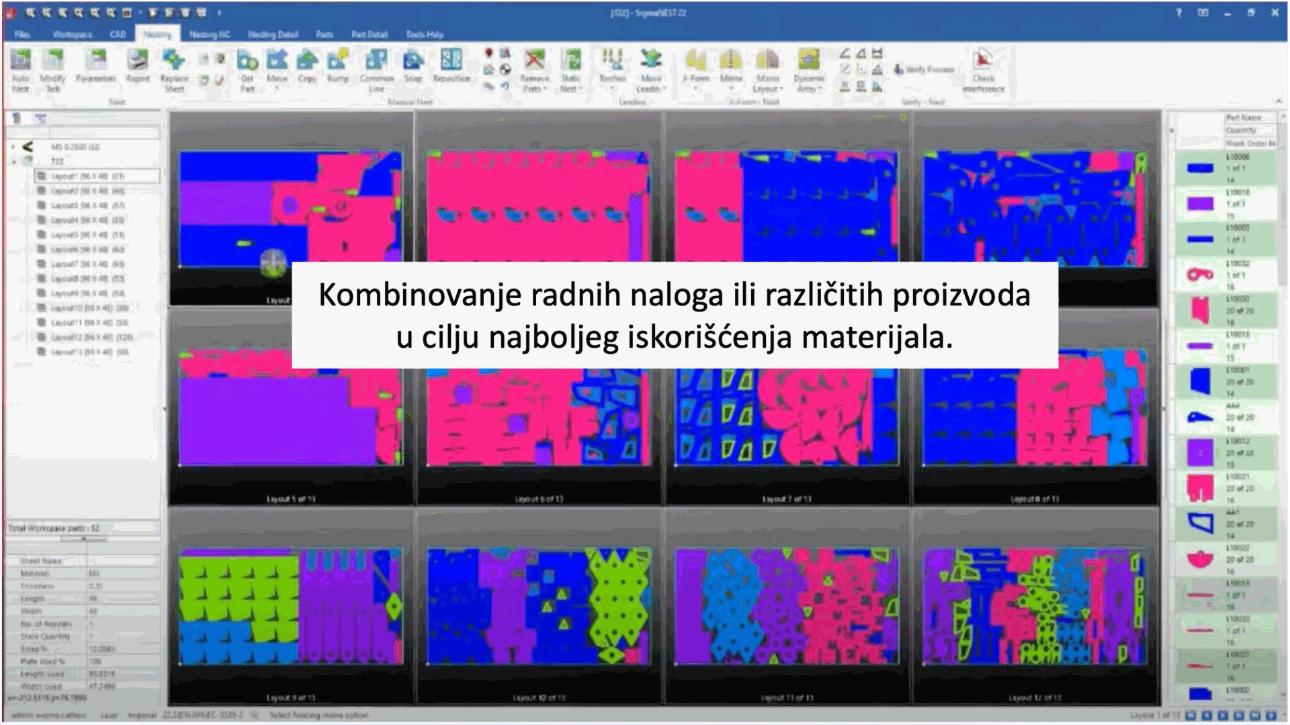
Task: Expand the Dynamic Array dropdown
Action: tap(808, 83)
